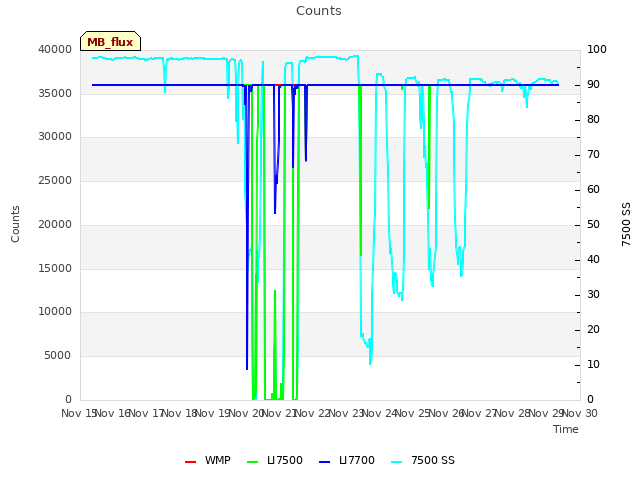Click the 10000 y-axis tick label

click(x=55, y=312)
